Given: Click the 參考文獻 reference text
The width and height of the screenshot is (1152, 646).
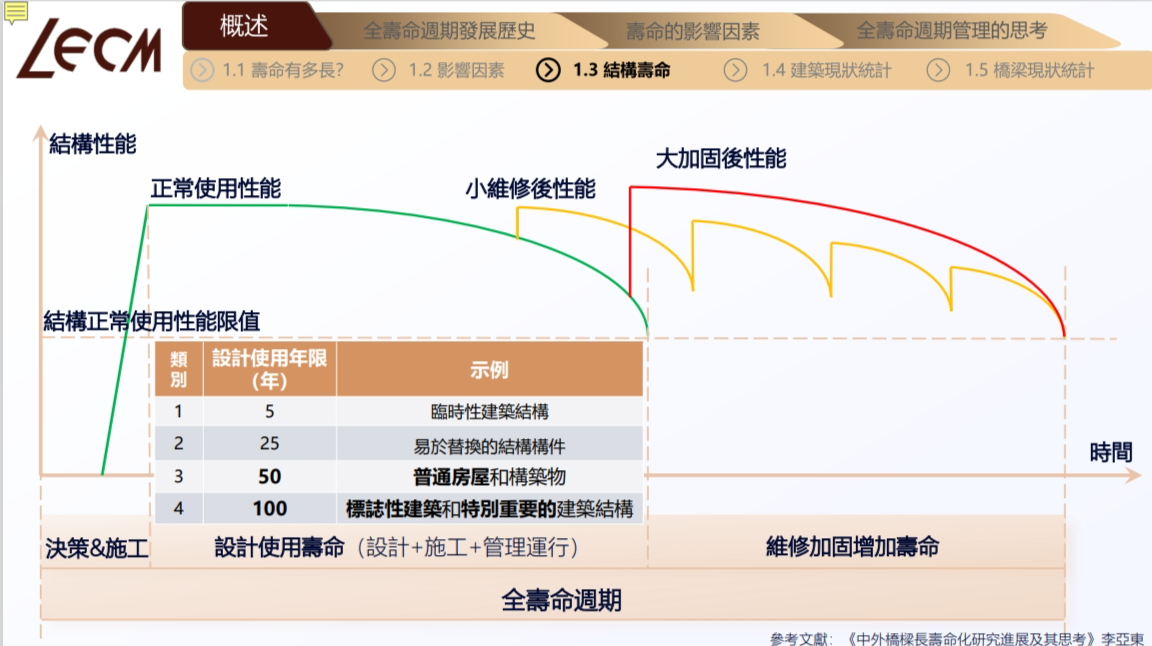Looking at the screenshot, I should point(956,638).
